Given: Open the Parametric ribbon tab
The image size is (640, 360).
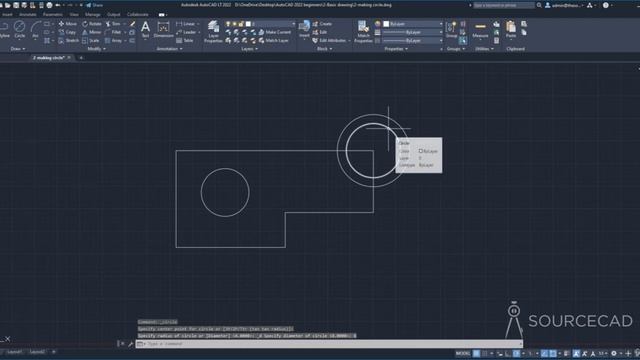Looking at the screenshot, I should (53, 14).
